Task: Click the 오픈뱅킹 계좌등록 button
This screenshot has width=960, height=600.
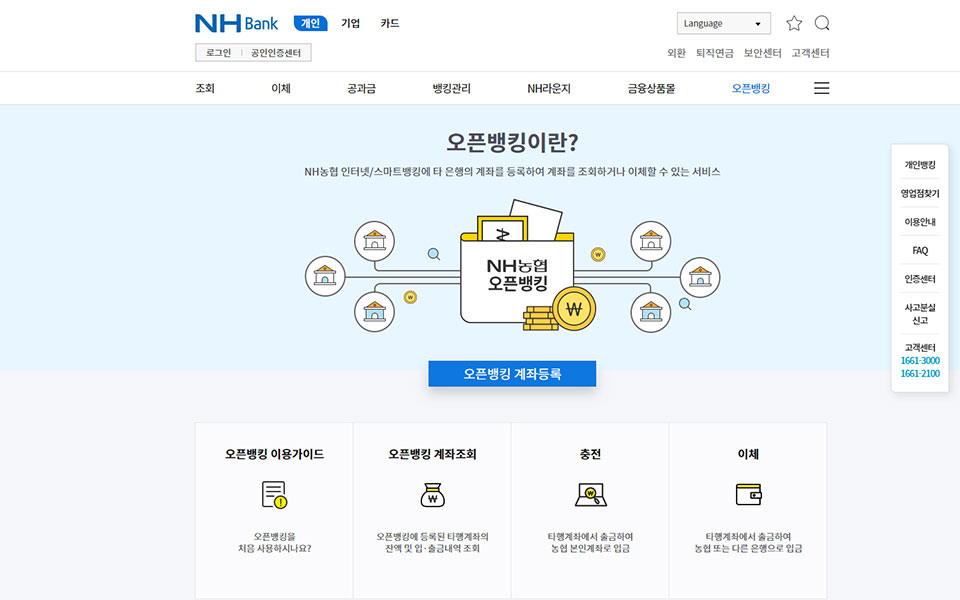Action: [512, 374]
